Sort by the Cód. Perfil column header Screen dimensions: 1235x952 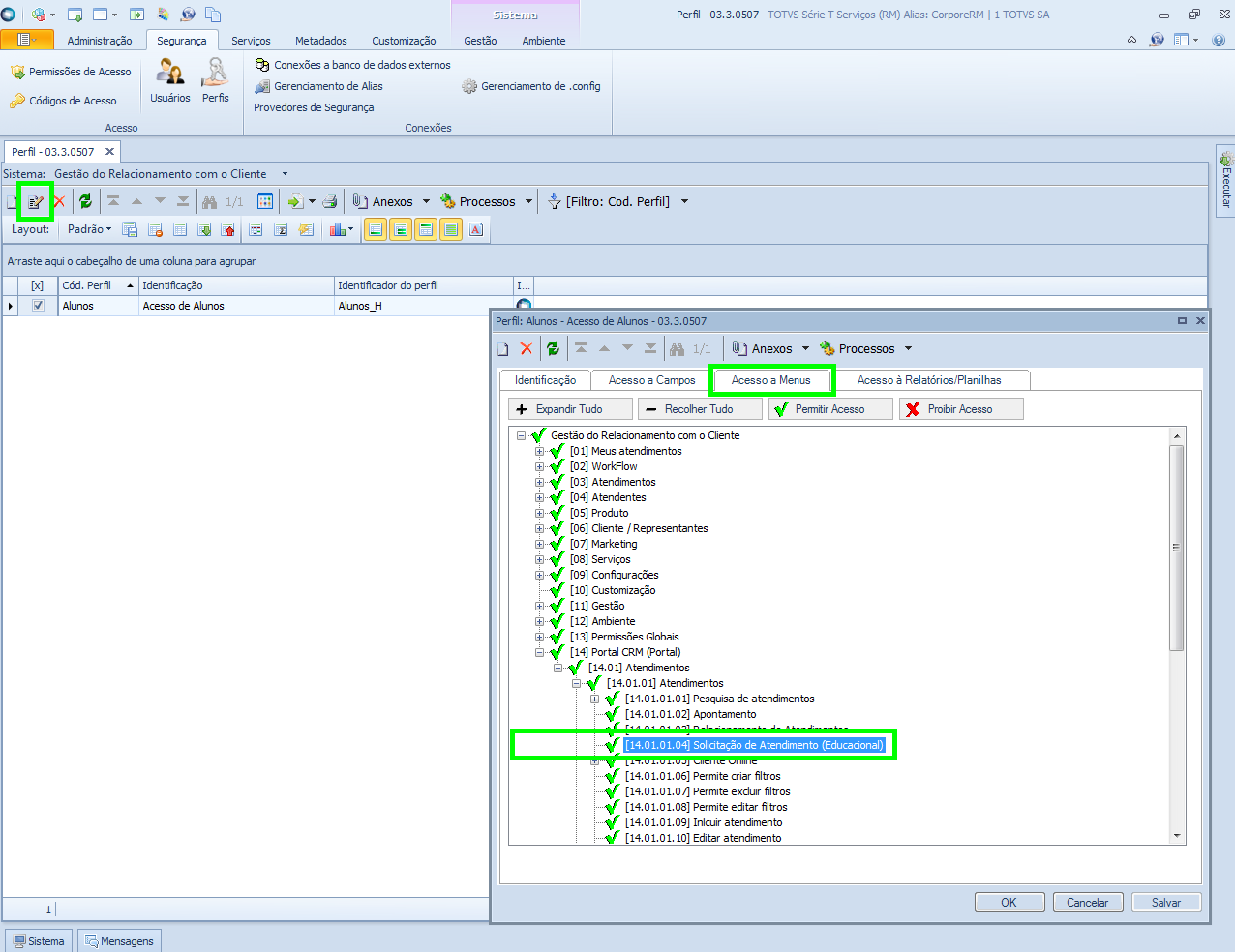click(98, 285)
